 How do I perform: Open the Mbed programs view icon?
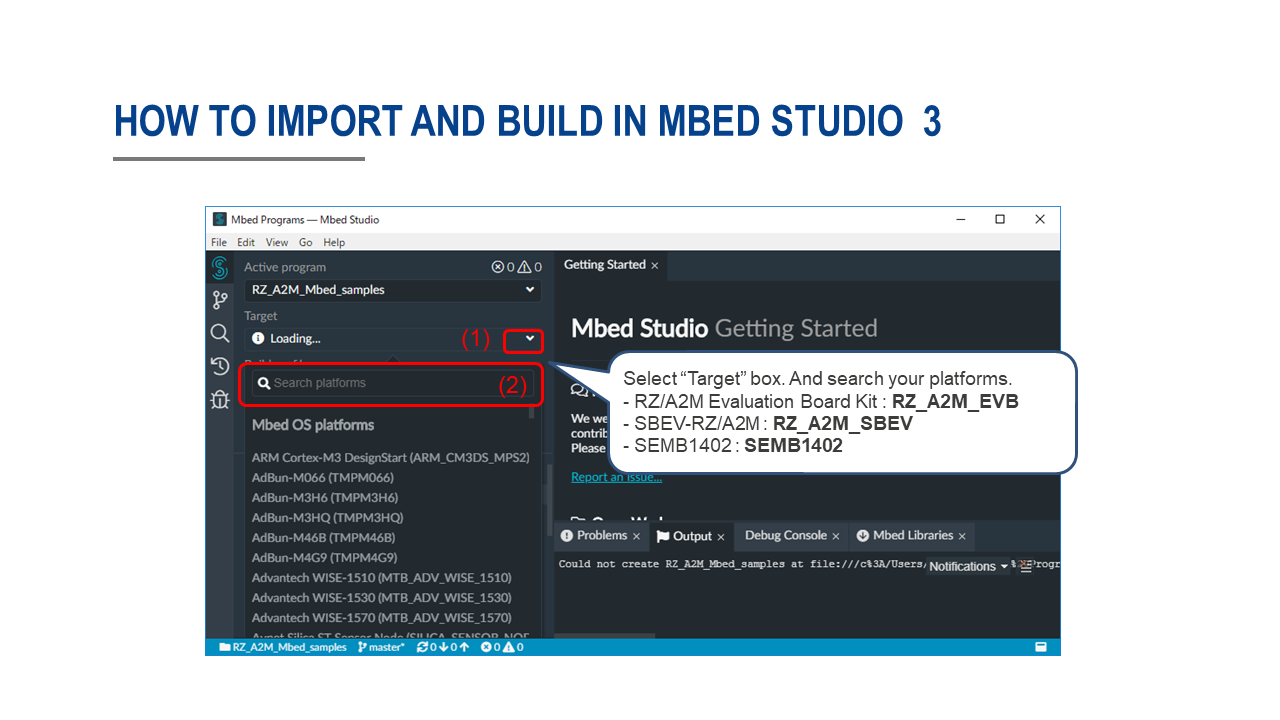click(220, 268)
